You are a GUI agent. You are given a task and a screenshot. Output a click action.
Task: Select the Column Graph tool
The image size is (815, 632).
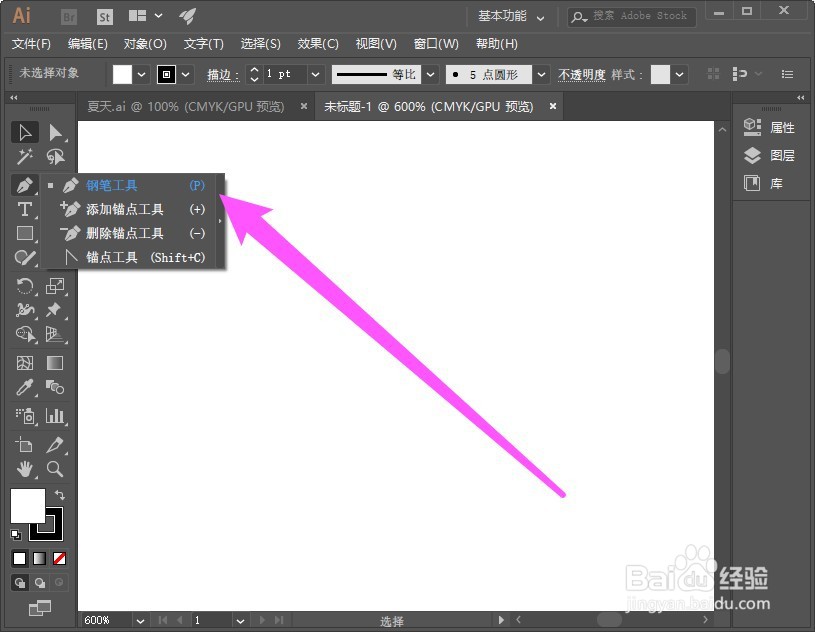pyautogui.click(x=55, y=416)
